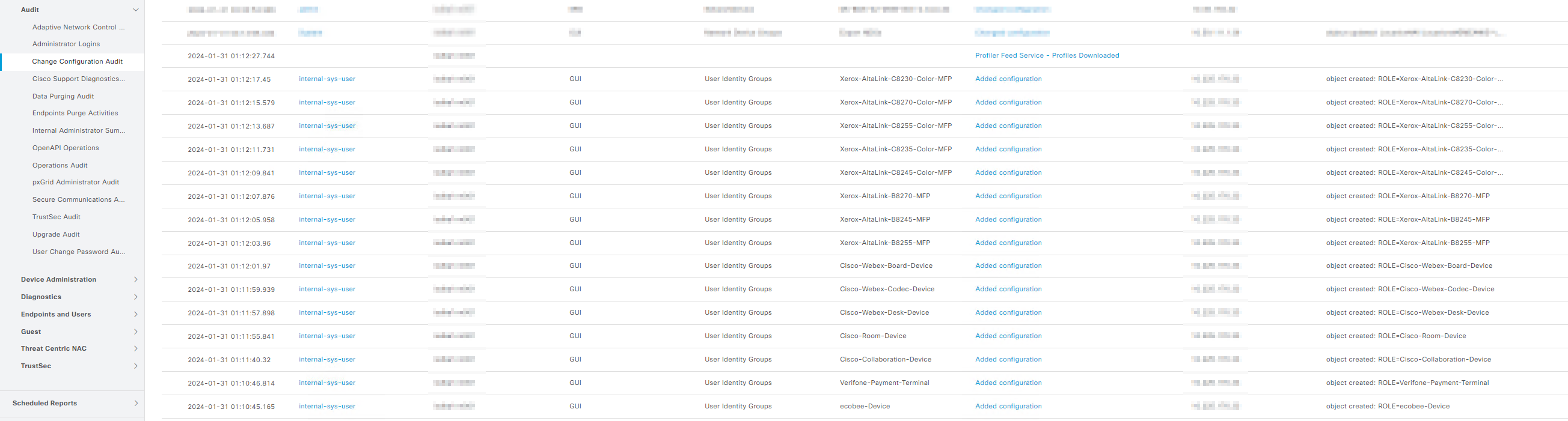The height and width of the screenshot is (421, 1568).
Task: Expand the Guest reports section
Action: [136, 332]
